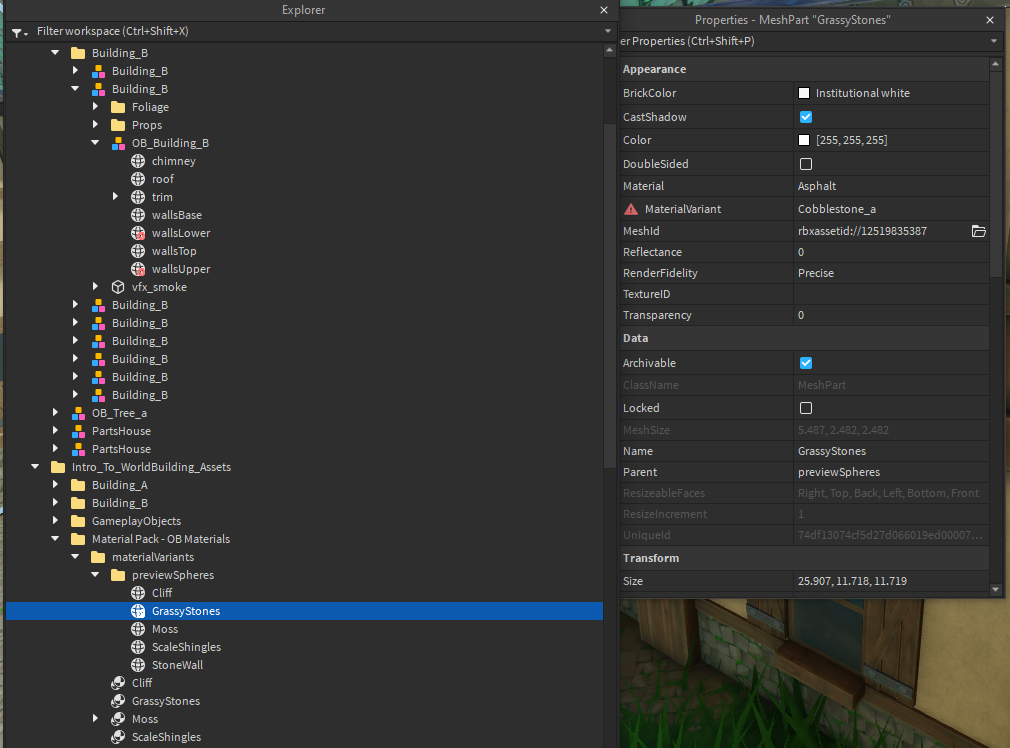This screenshot has height=748, width=1010.
Task: Open the MeshId asset picker folder icon
Action: [x=977, y=231]
